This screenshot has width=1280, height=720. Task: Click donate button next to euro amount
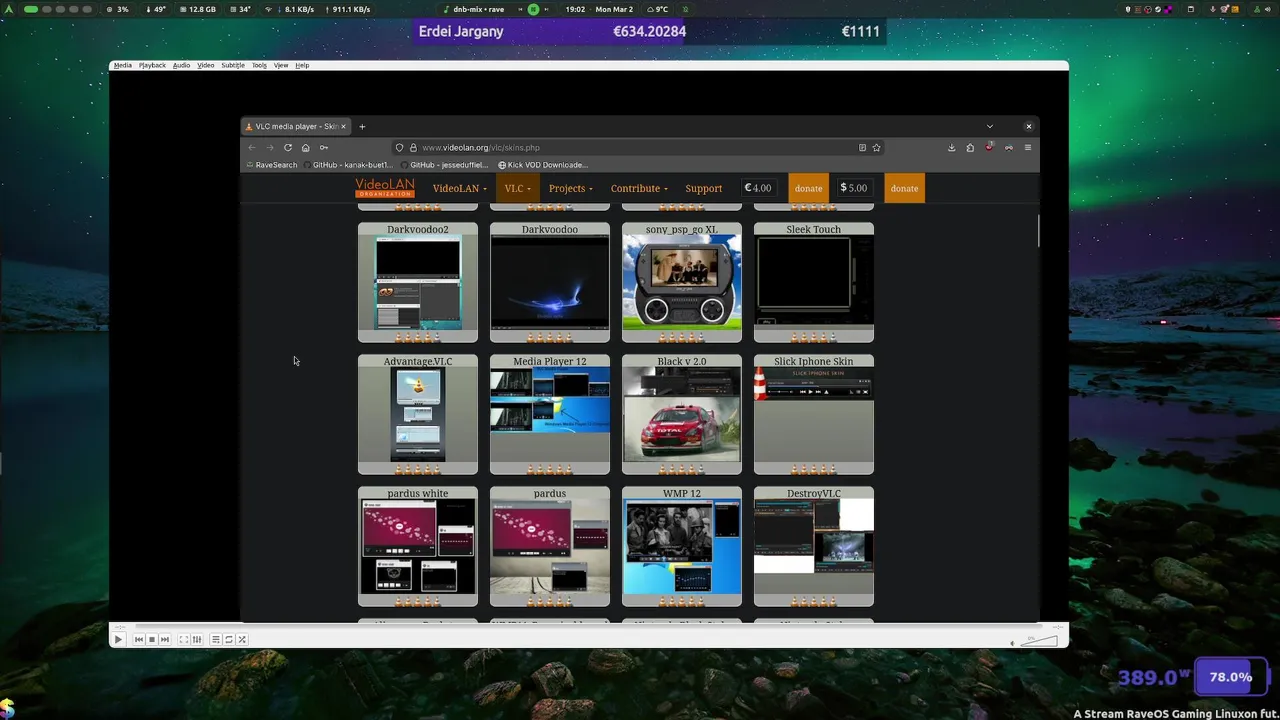point(808,188)
